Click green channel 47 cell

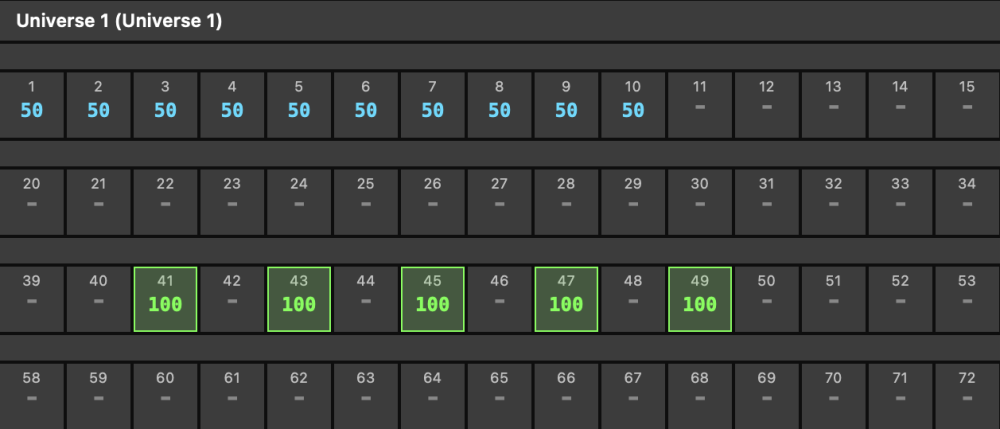click(x=566, y=298)
